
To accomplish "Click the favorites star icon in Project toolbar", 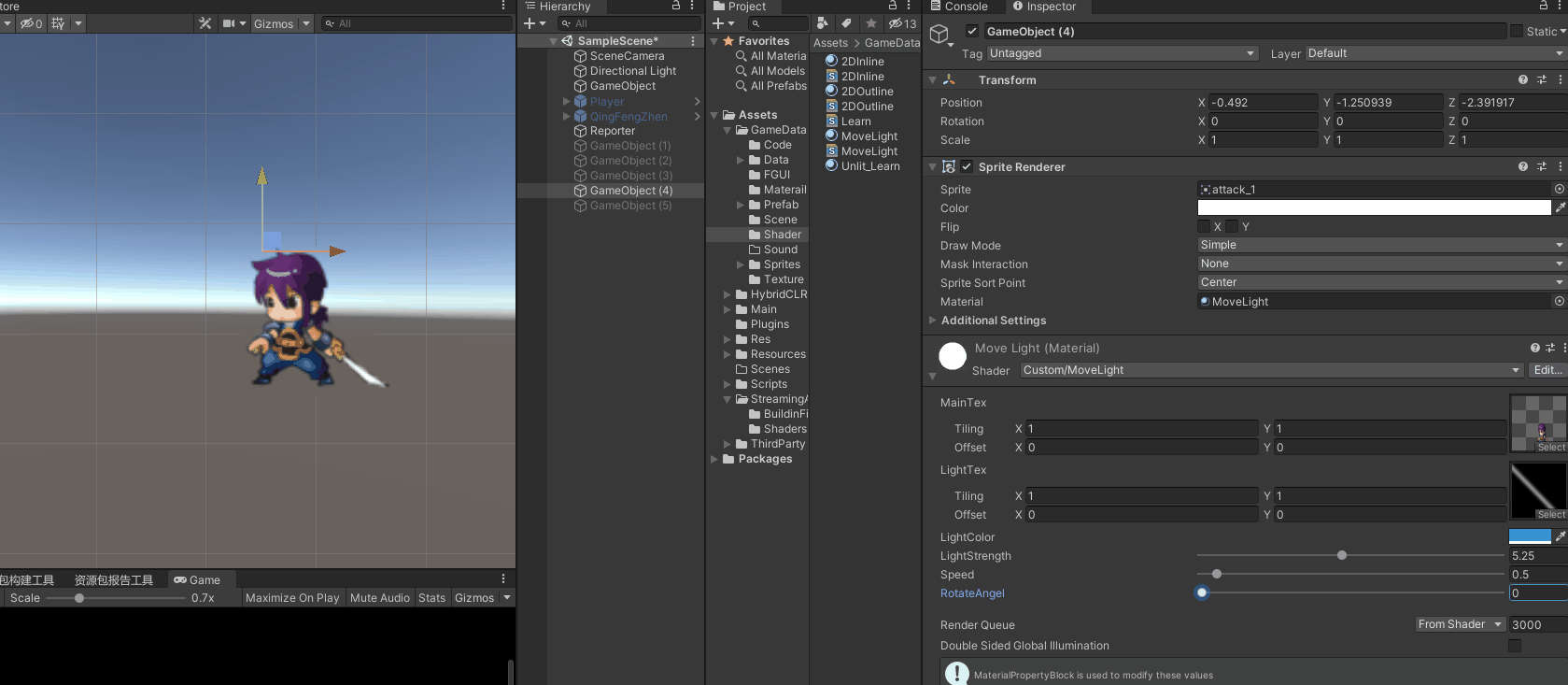I will point(870,23).
